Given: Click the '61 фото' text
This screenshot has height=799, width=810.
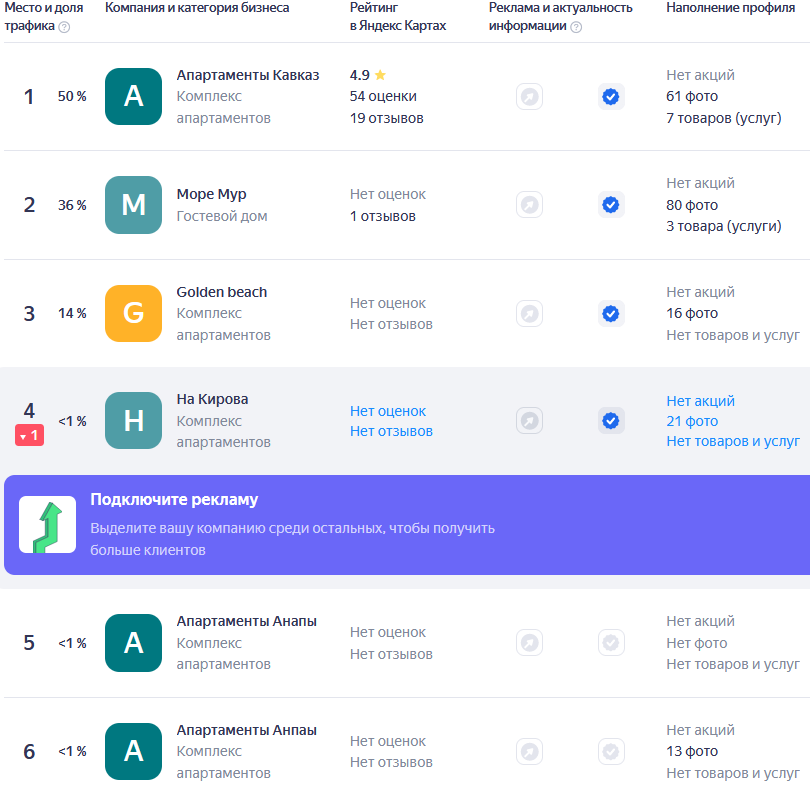Looking at the screenshot, I should click(x=692, y=97).
